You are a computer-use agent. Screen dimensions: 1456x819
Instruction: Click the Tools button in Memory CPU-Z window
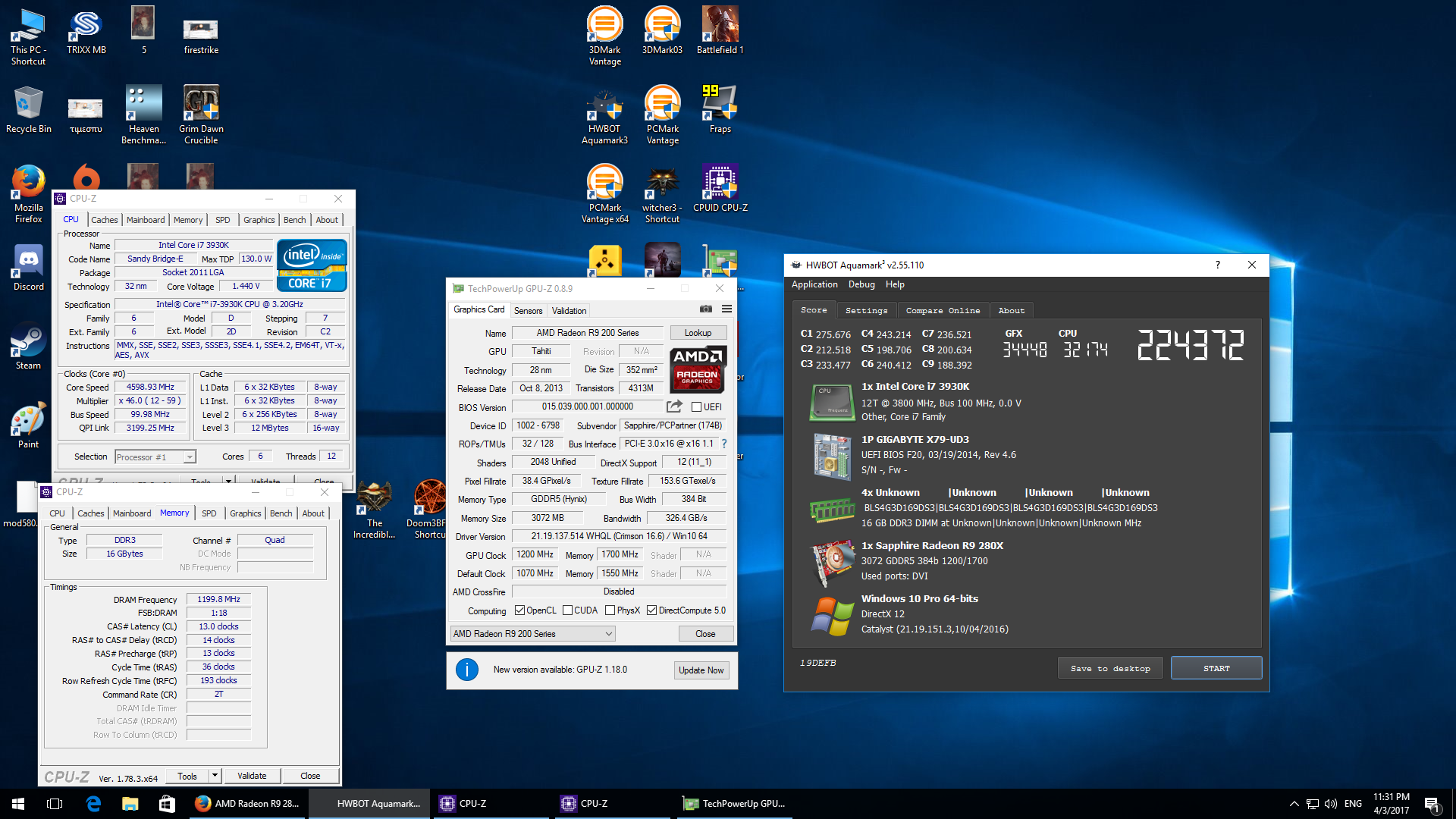click(x=187, y=776)
